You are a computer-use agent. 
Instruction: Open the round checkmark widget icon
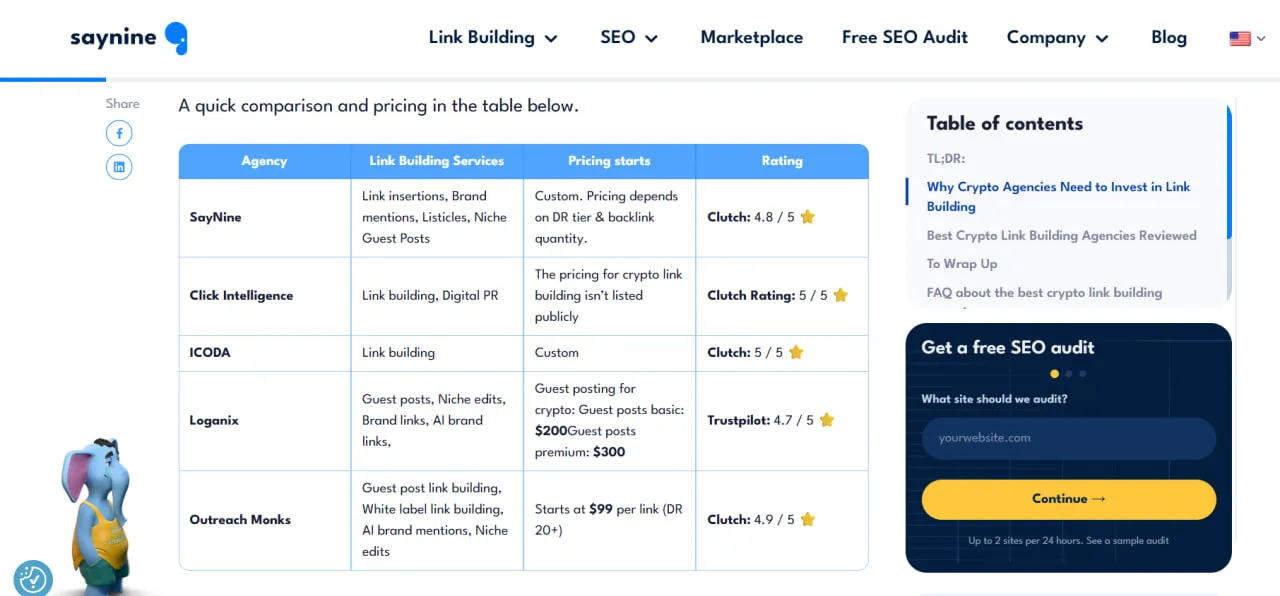point(33,578)
